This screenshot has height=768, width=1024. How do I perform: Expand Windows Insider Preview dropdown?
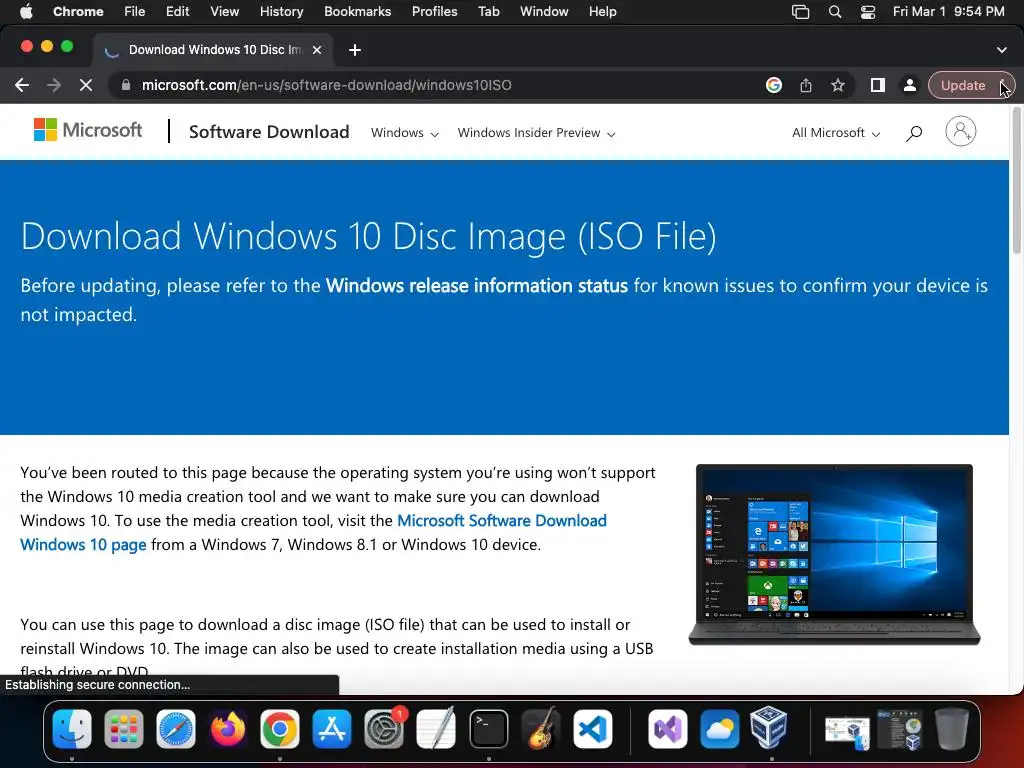point(536,133)
